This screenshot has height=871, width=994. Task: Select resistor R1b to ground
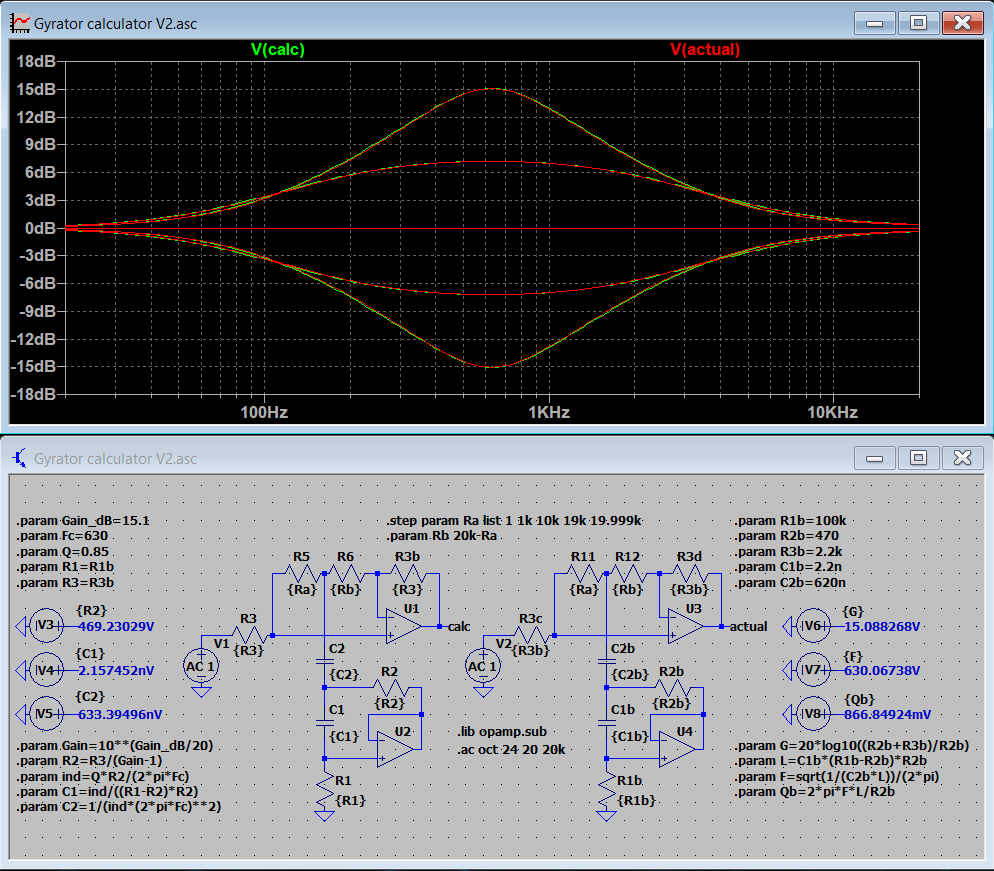[x=606, y=790]
